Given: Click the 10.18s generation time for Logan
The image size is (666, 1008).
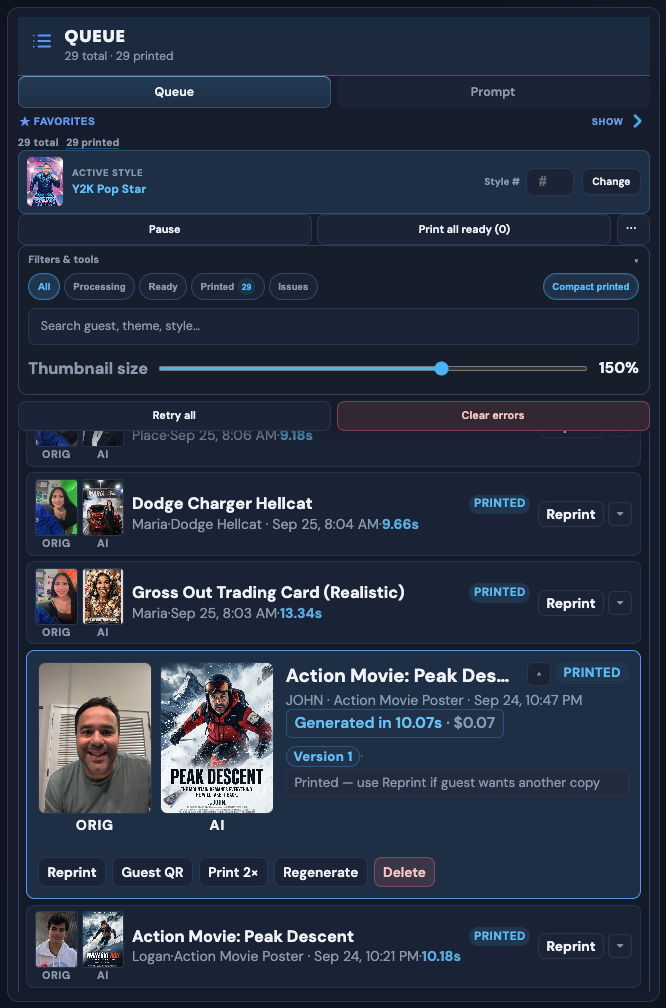Looking at the screenshot, I should point(442,957).
